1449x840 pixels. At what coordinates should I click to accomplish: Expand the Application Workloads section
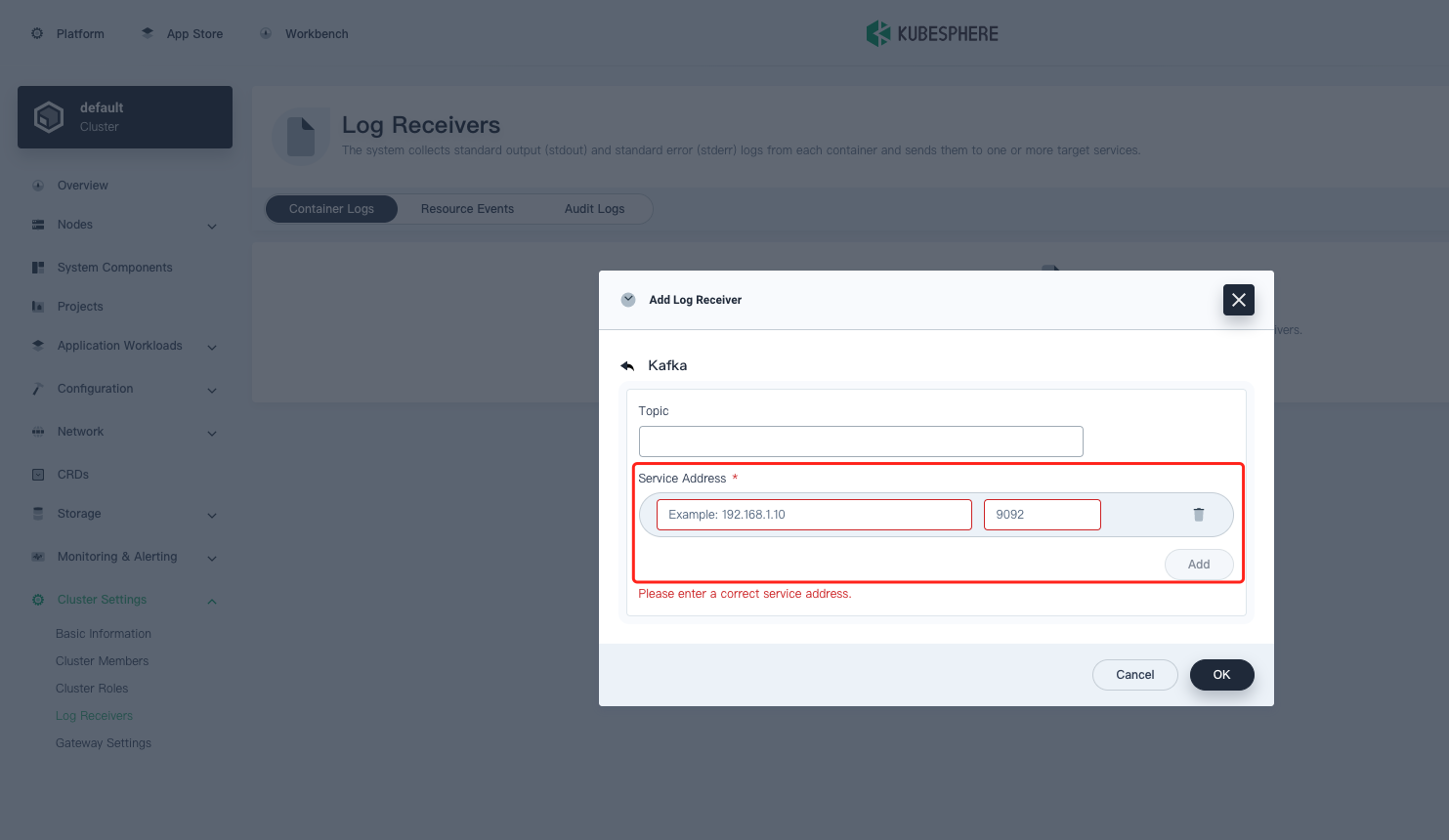pyautogui.click(x=212, y=346)
